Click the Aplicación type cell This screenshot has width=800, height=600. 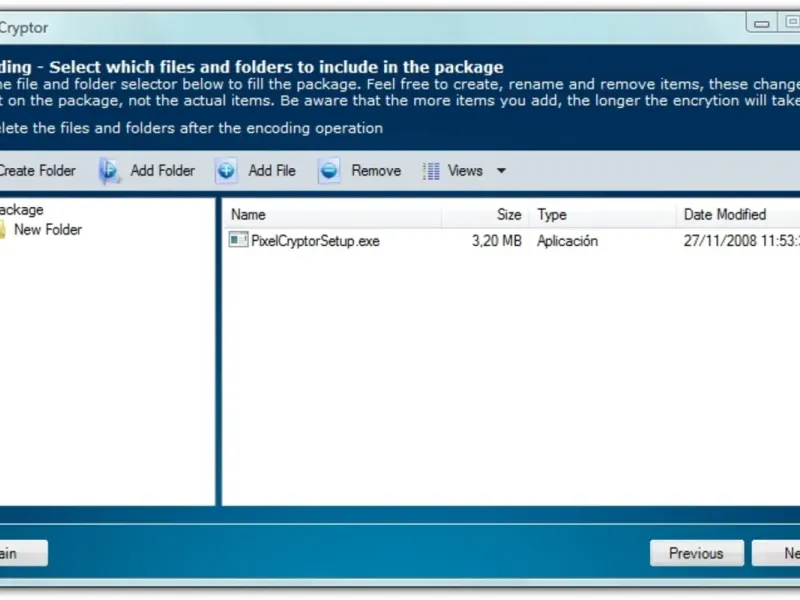[x=567, y=241]
